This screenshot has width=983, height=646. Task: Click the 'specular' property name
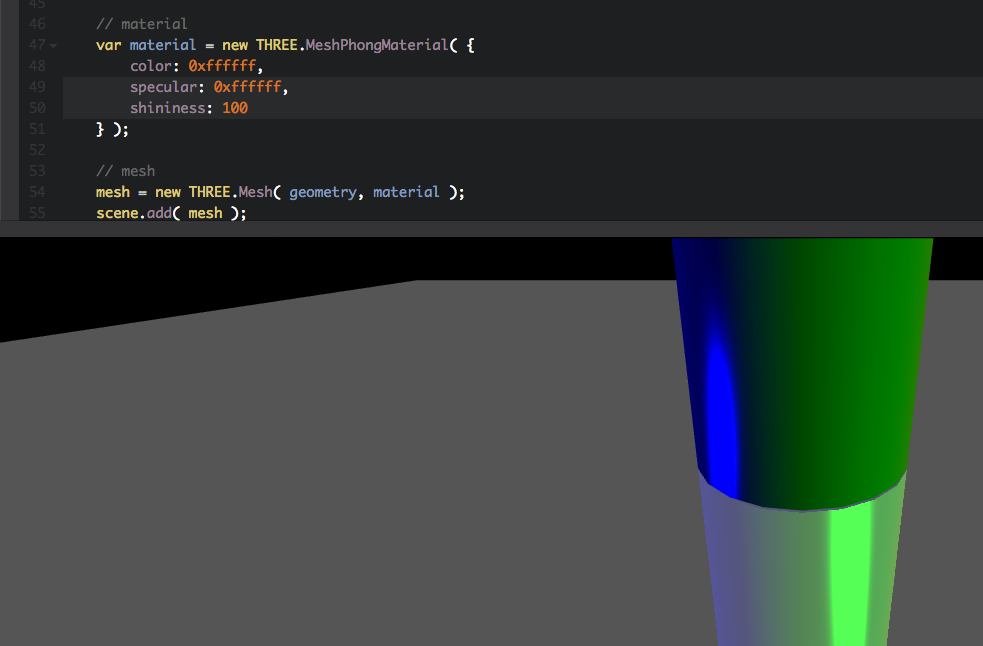coord(163,87)
